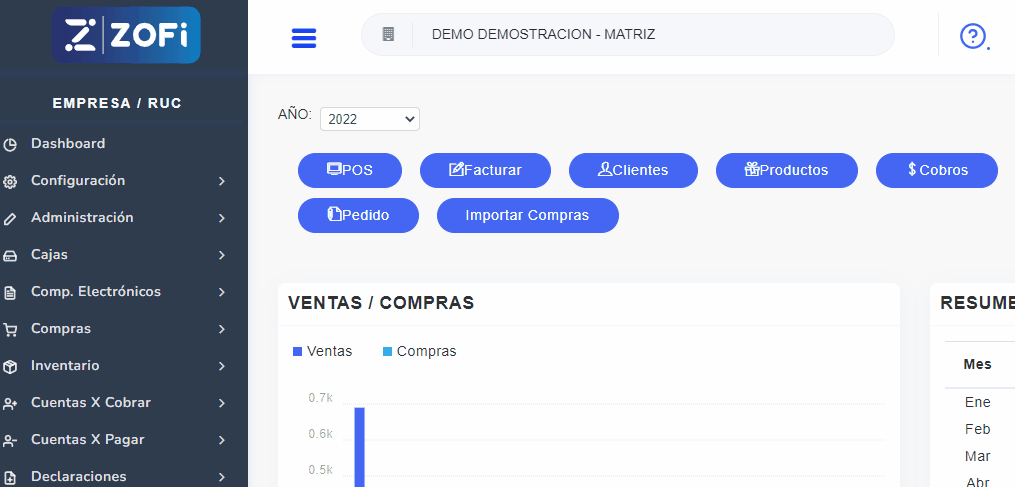Select Comp. Electrónicos in sidebar
Viewport: 1015px width, 487px height.
pyautogui.click(x=95, y=292)
